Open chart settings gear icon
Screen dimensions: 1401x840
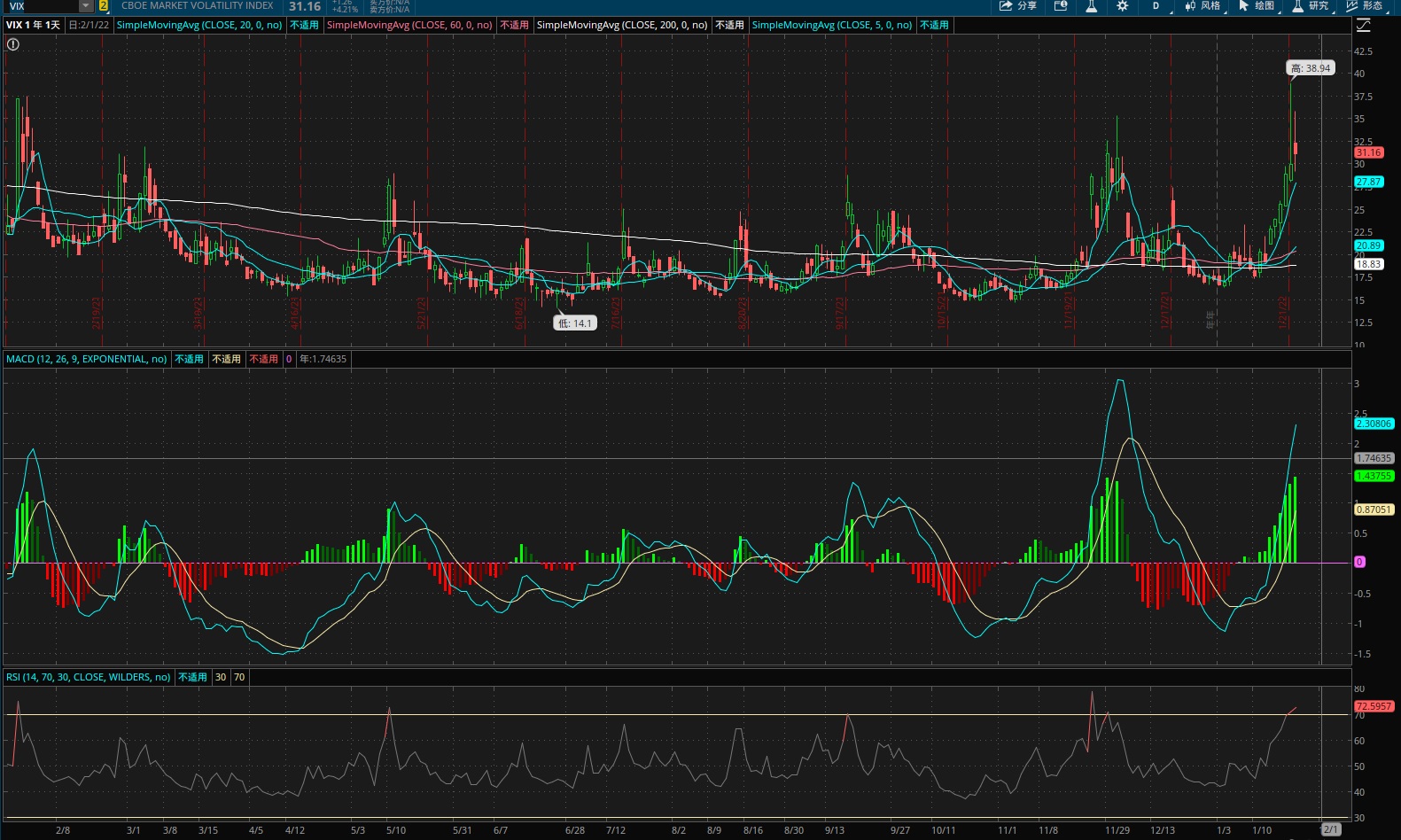pyautogui.click(x=1123, y=6)
